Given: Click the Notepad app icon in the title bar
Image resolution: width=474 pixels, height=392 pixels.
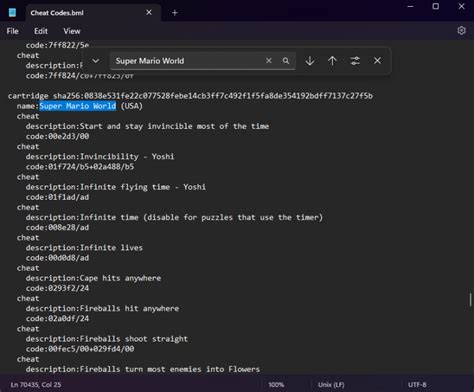Looking at the screenshot, I should [x=13, y=13].
